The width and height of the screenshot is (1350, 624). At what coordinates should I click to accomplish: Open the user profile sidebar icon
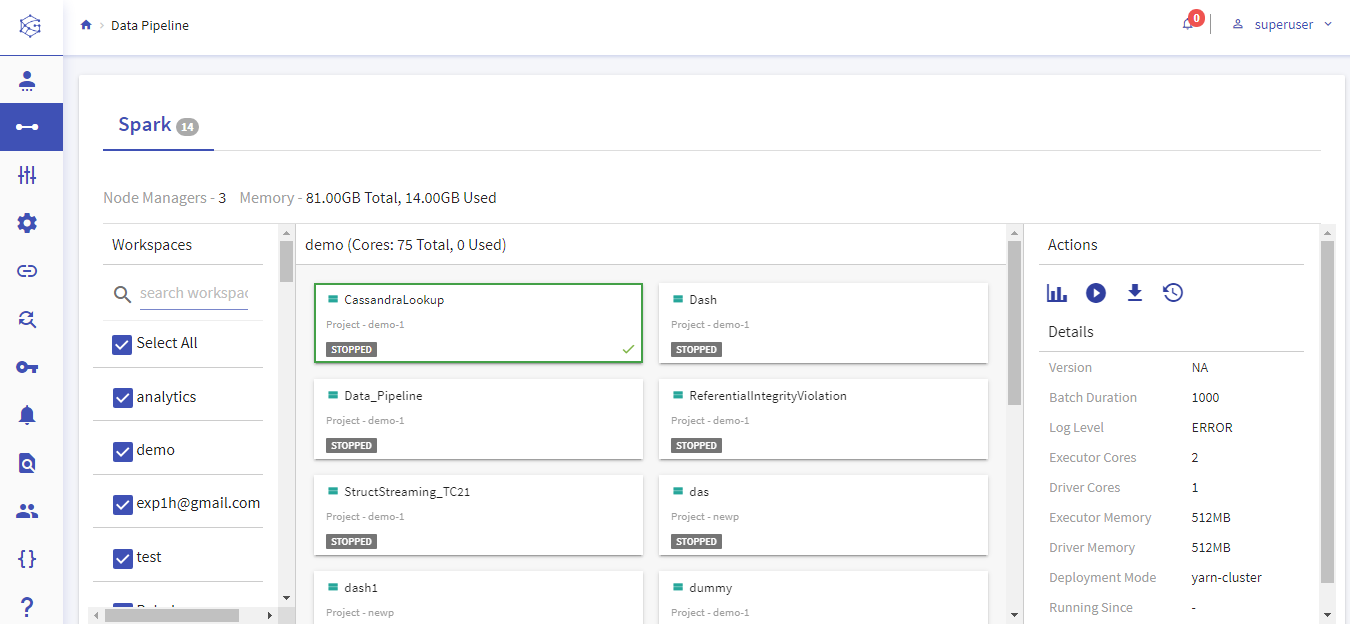coord(27,81)
